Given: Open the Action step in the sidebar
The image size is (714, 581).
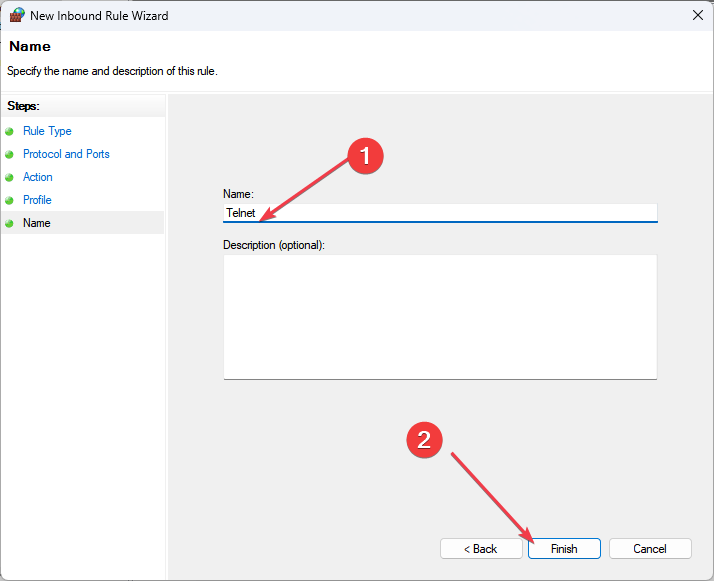Looking at the screenshot, I should tap(38, 177).
